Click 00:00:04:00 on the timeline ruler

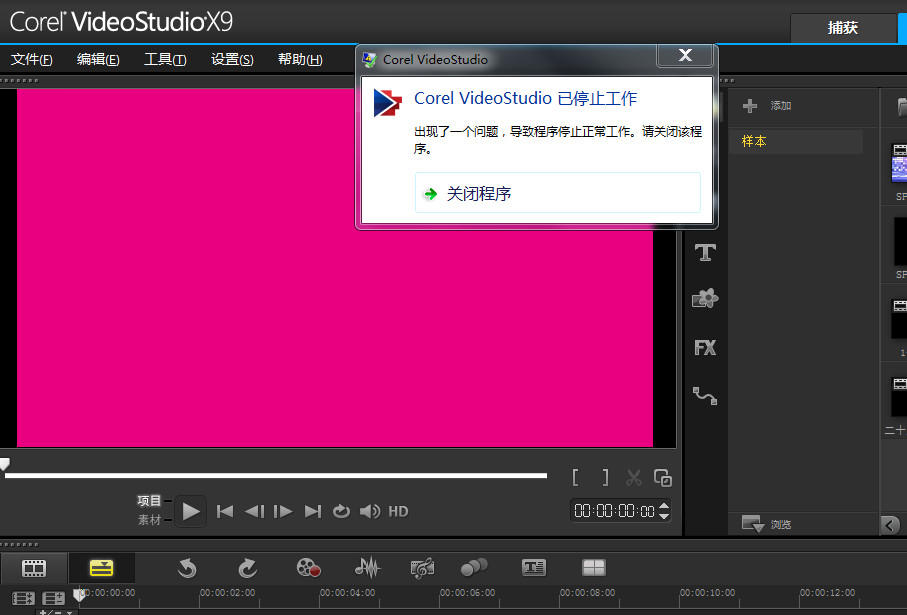(x=348, y=593)
